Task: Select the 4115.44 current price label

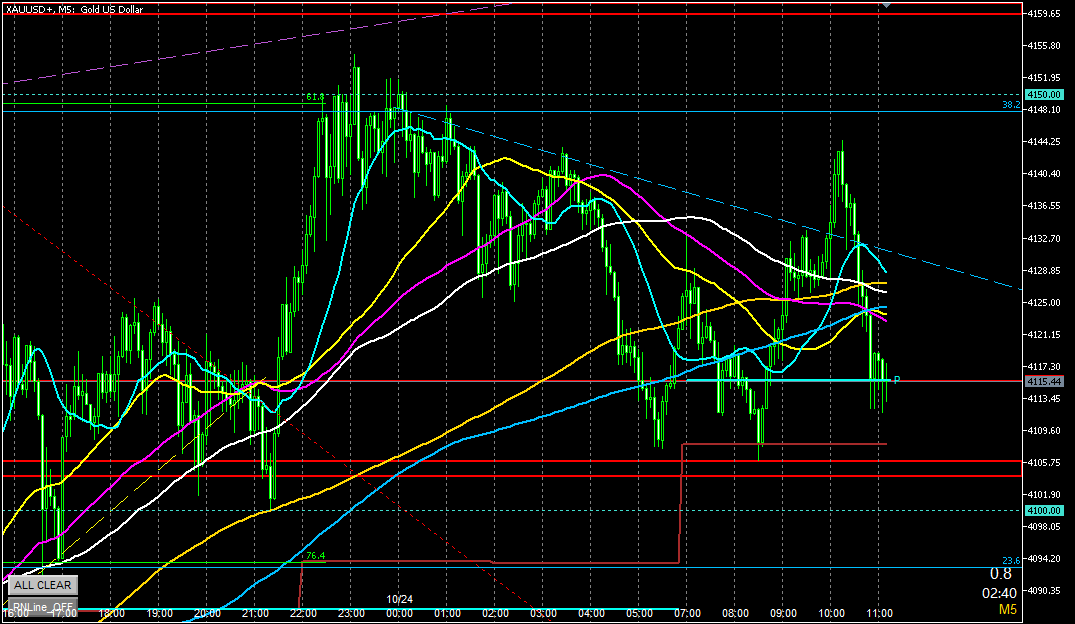Action: tap(1042, 382)
